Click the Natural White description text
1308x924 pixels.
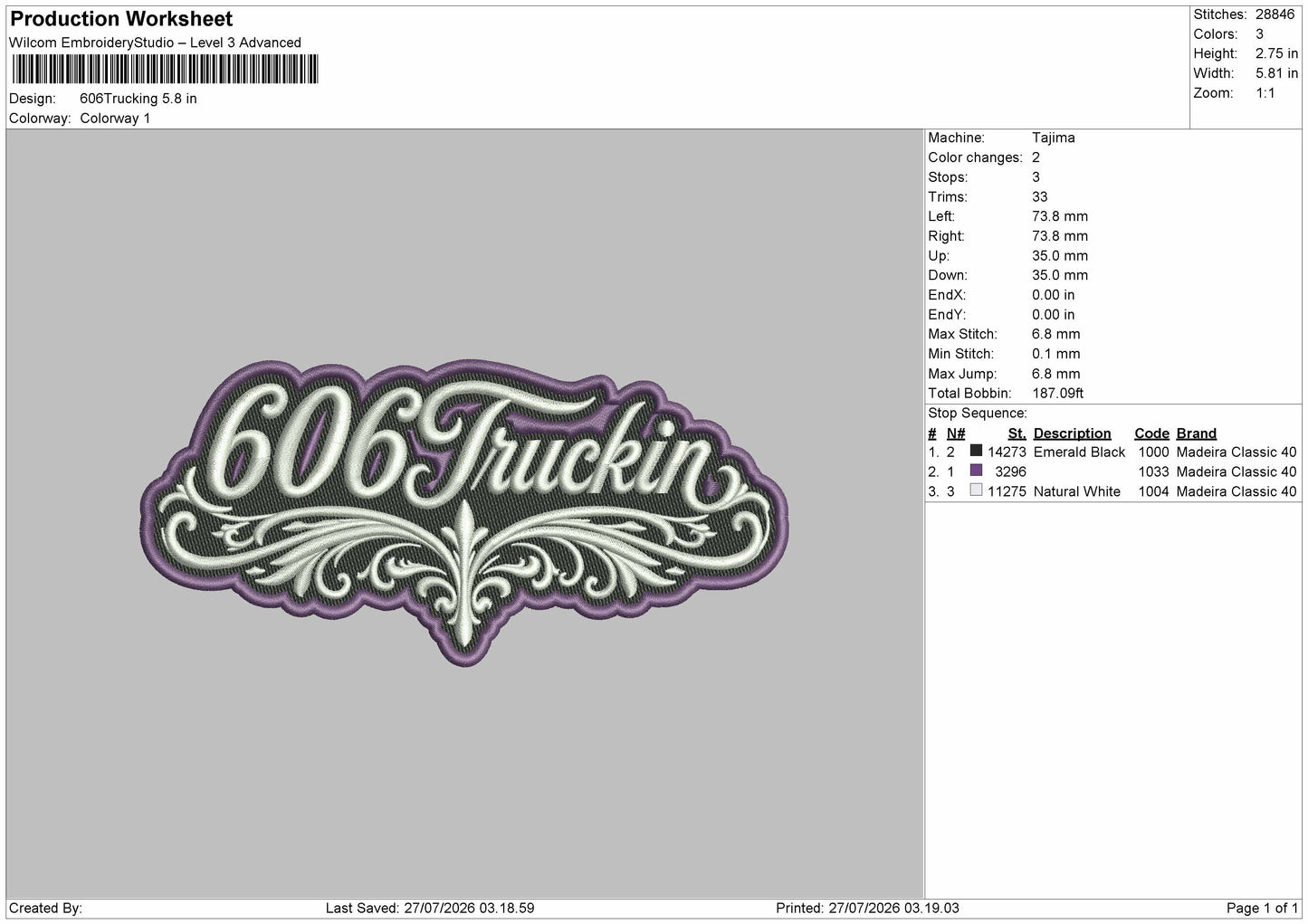point(1076,491)
